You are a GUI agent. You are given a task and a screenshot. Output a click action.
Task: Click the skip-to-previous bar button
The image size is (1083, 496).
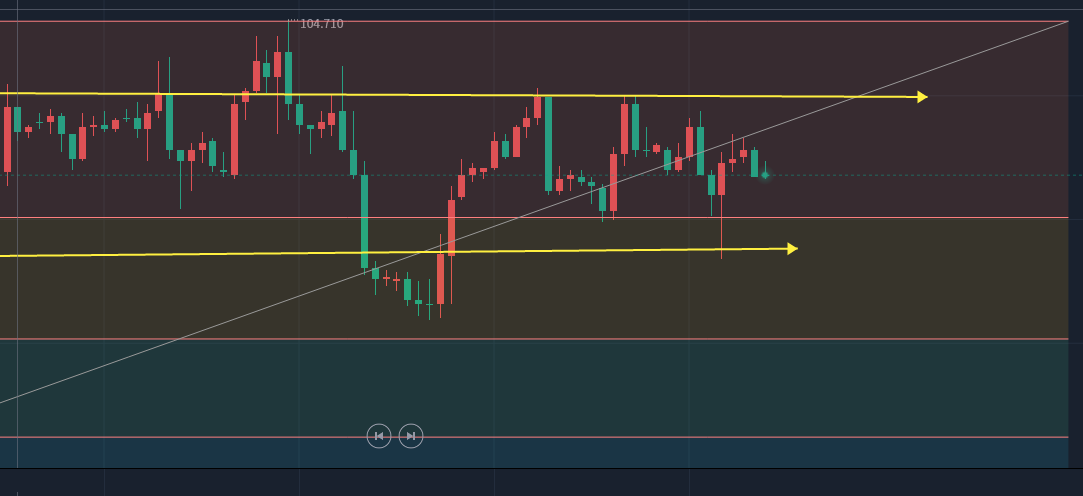(x=379, y=436)
